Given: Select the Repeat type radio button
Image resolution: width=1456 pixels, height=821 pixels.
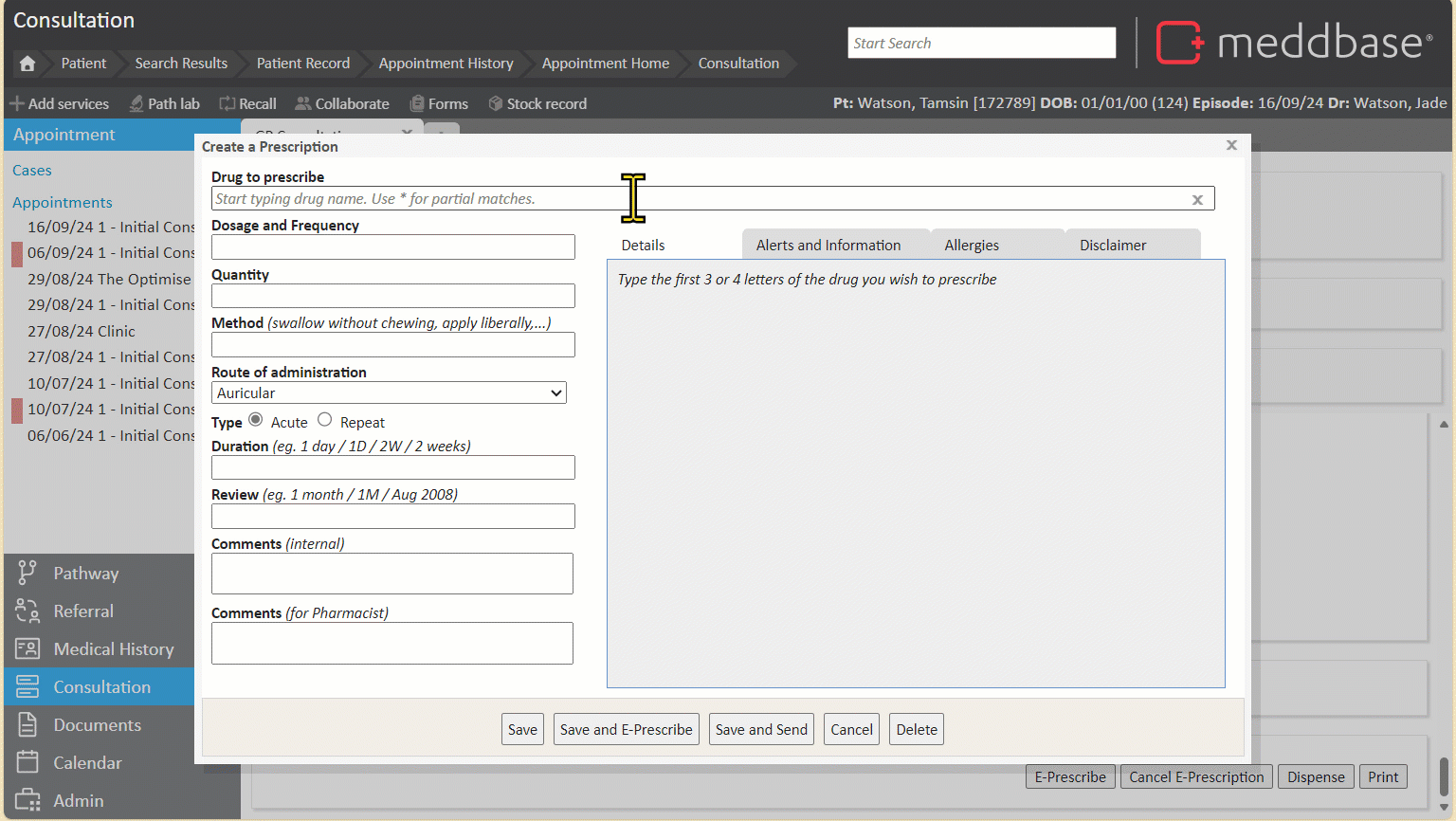Looking at the screenshot, I should point(325,420).
